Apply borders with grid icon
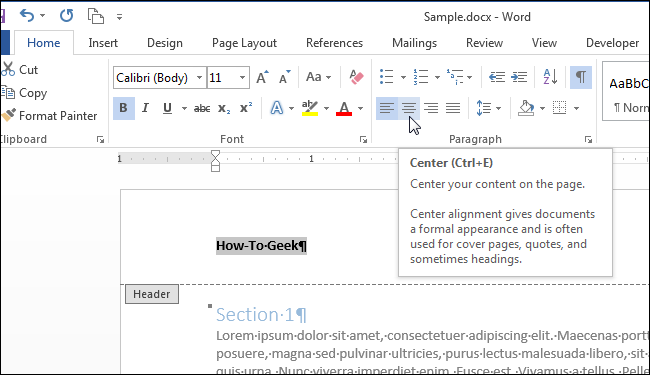650x375 pixels. pyautogui.click(x=560, y=108)
